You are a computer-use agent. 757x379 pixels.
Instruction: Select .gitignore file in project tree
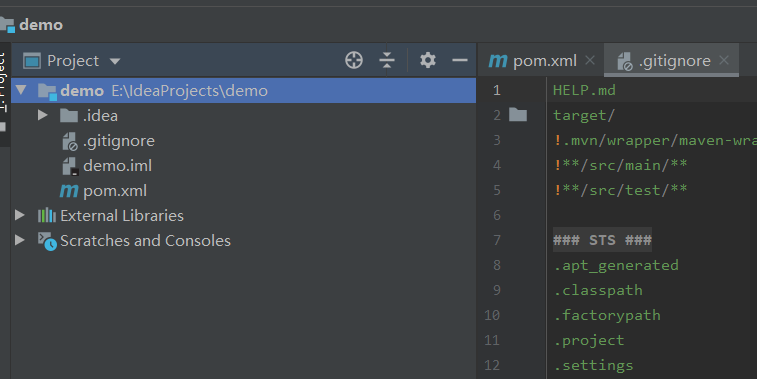(x=119, y=141)
